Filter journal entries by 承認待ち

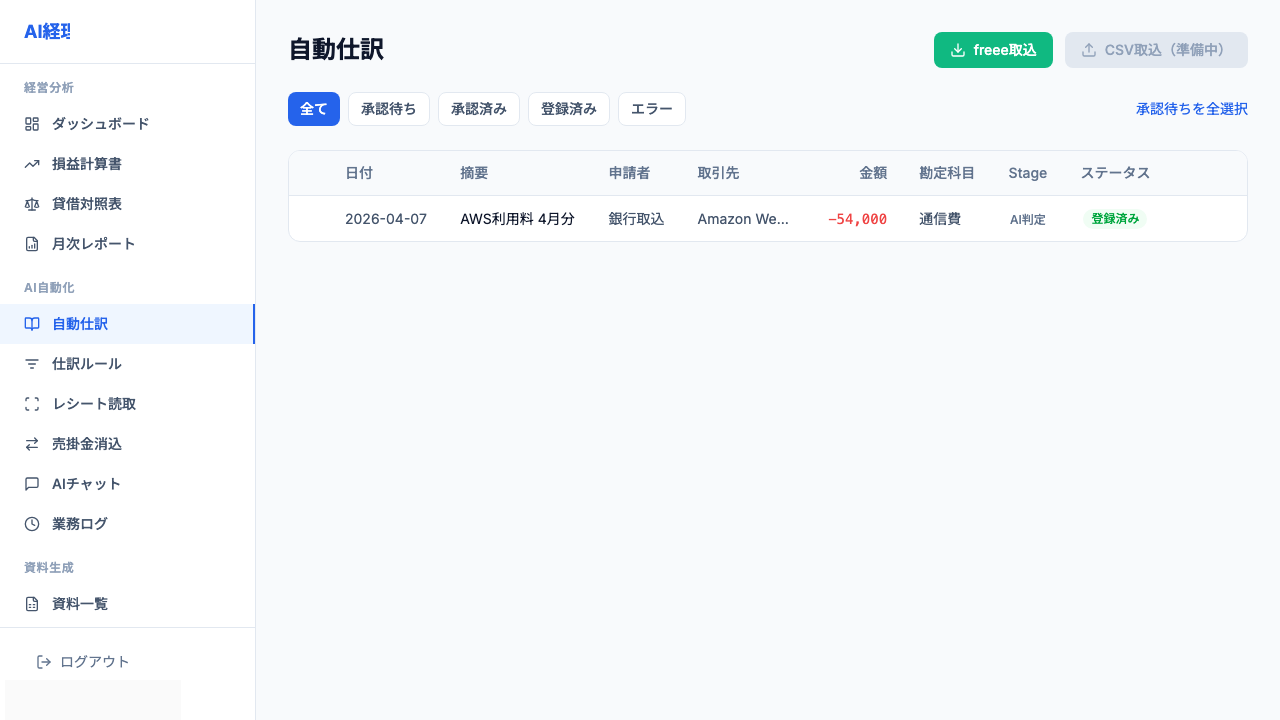pyautogui.click(x=388, y=109)
